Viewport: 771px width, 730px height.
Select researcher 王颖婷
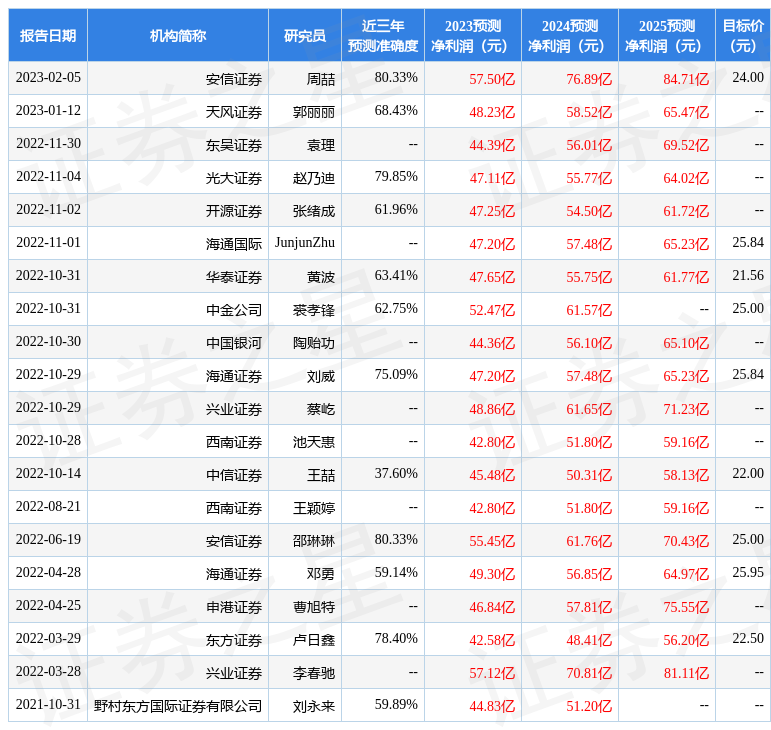coord(314,507)
